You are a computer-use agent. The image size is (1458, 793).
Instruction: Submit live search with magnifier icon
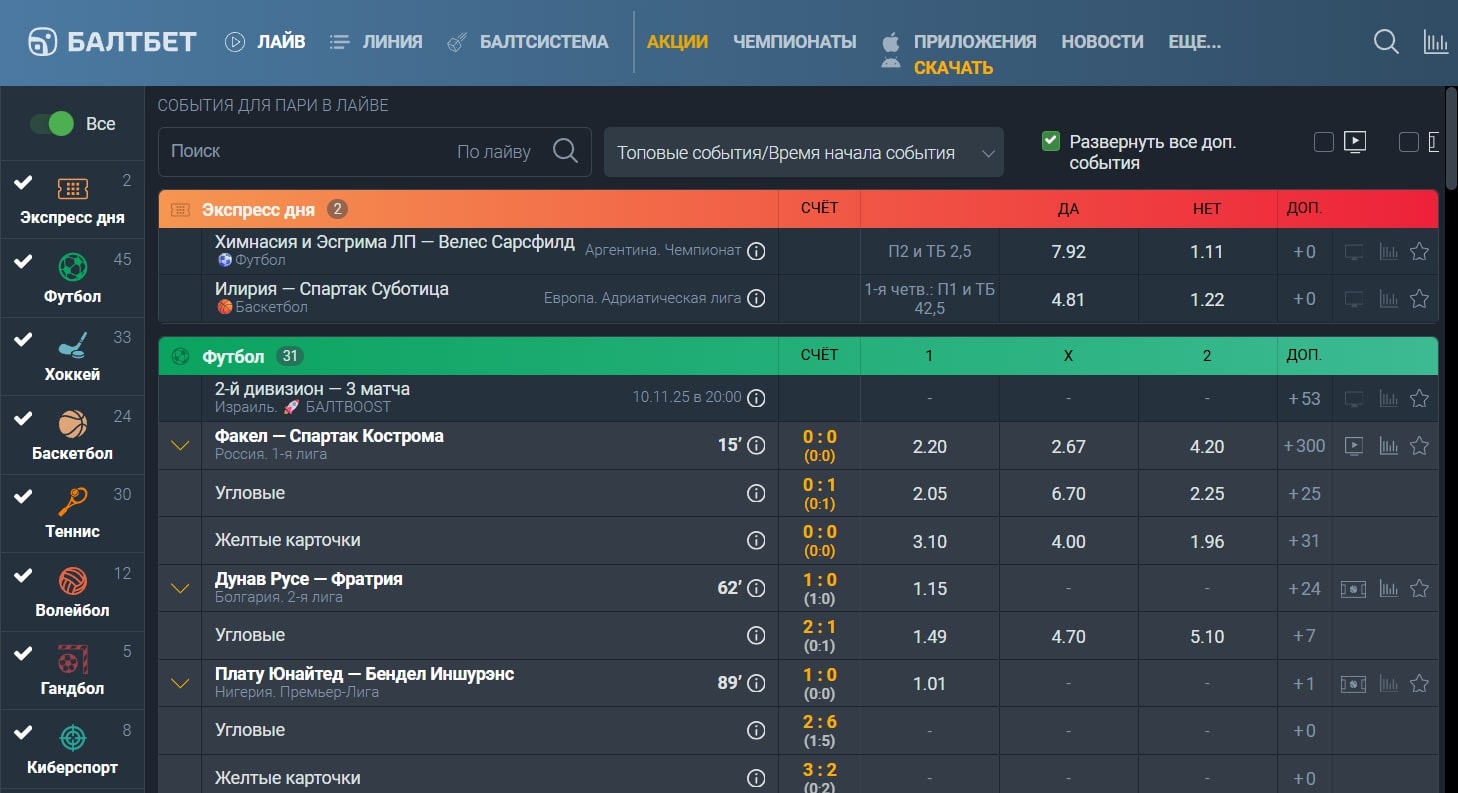(565, 152)
